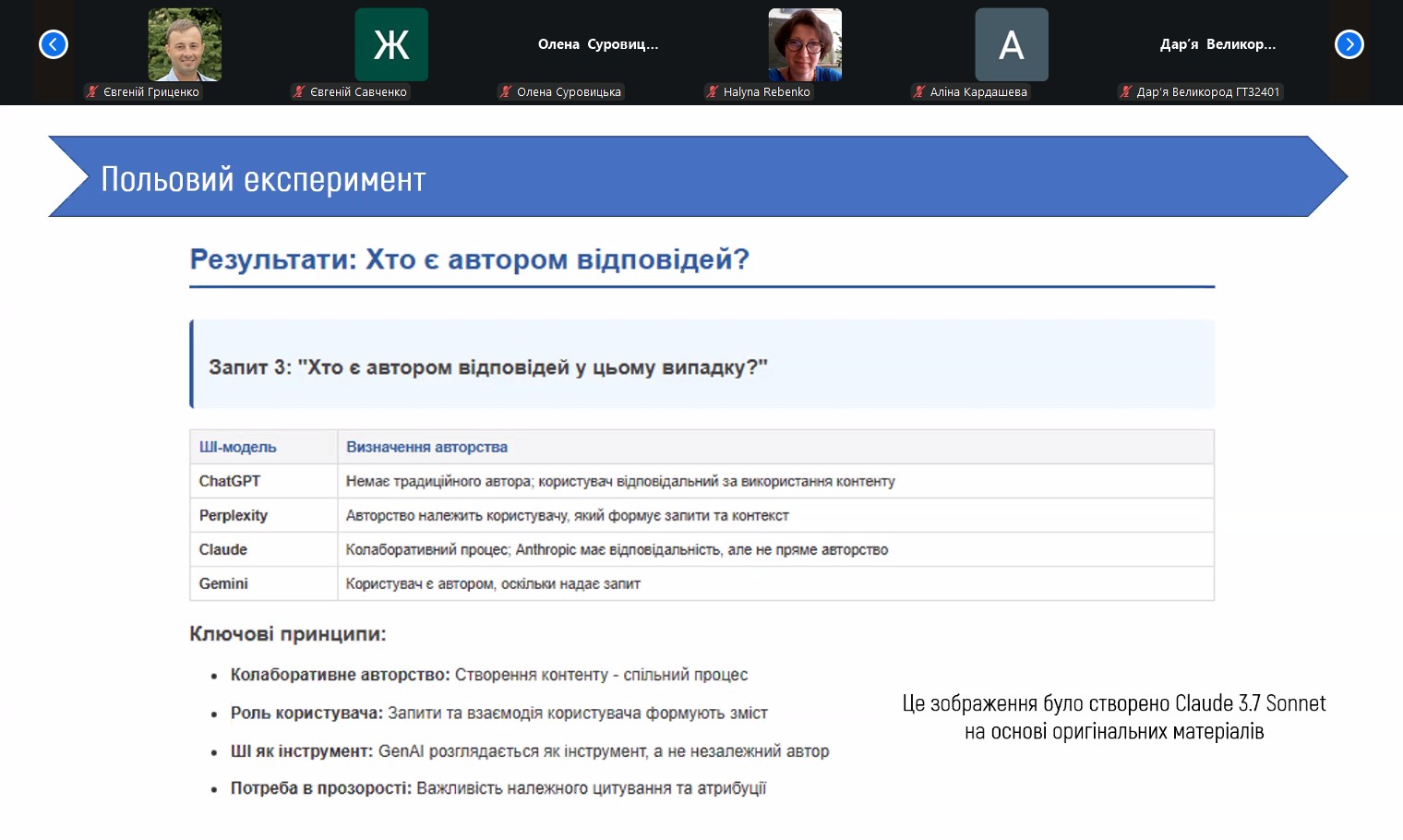1403x840 pixels.
Task: Click the Gemini row in the table
Action: click(701, 583)
